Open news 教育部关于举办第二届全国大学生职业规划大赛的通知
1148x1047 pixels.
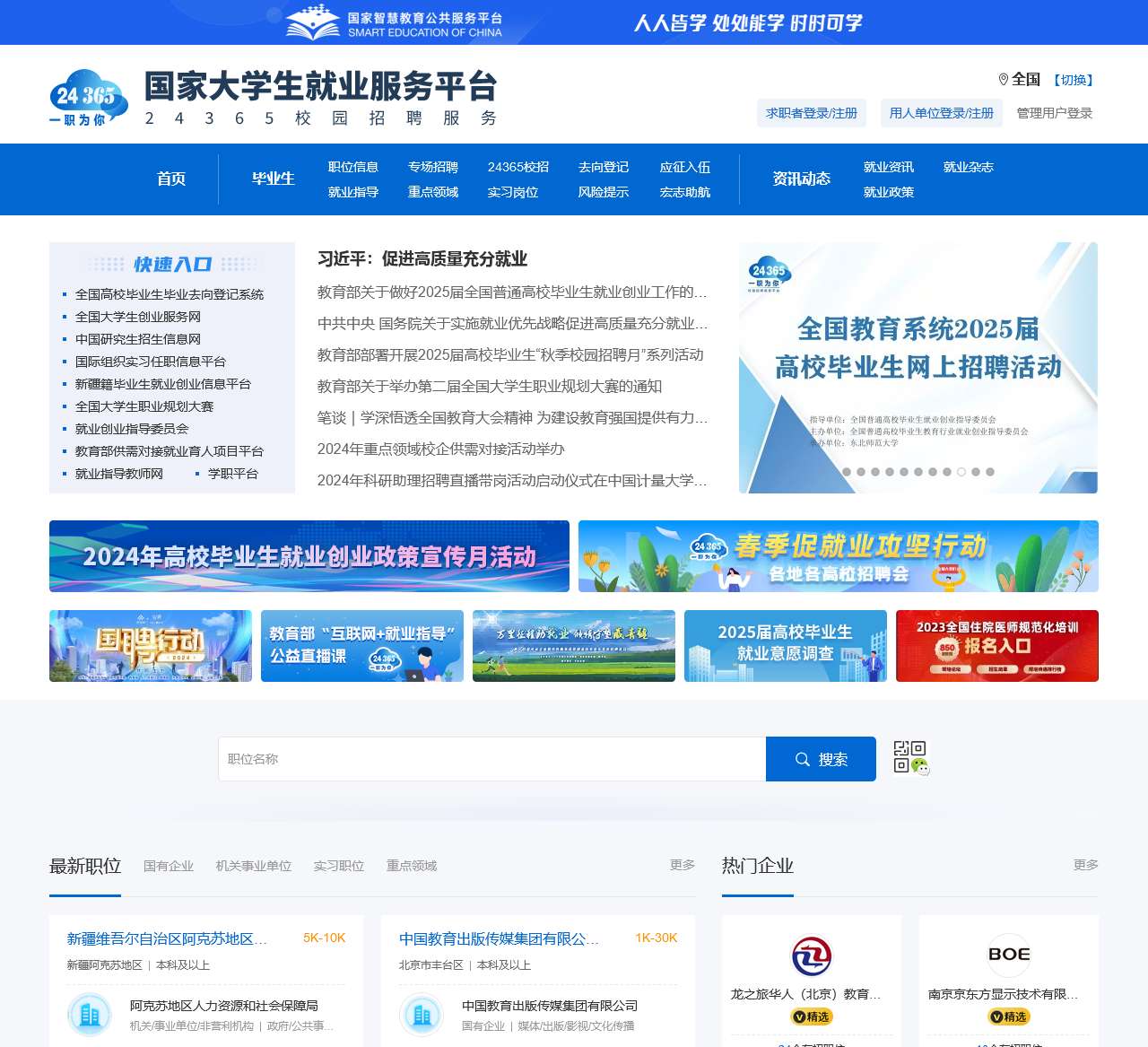[490, 387]
